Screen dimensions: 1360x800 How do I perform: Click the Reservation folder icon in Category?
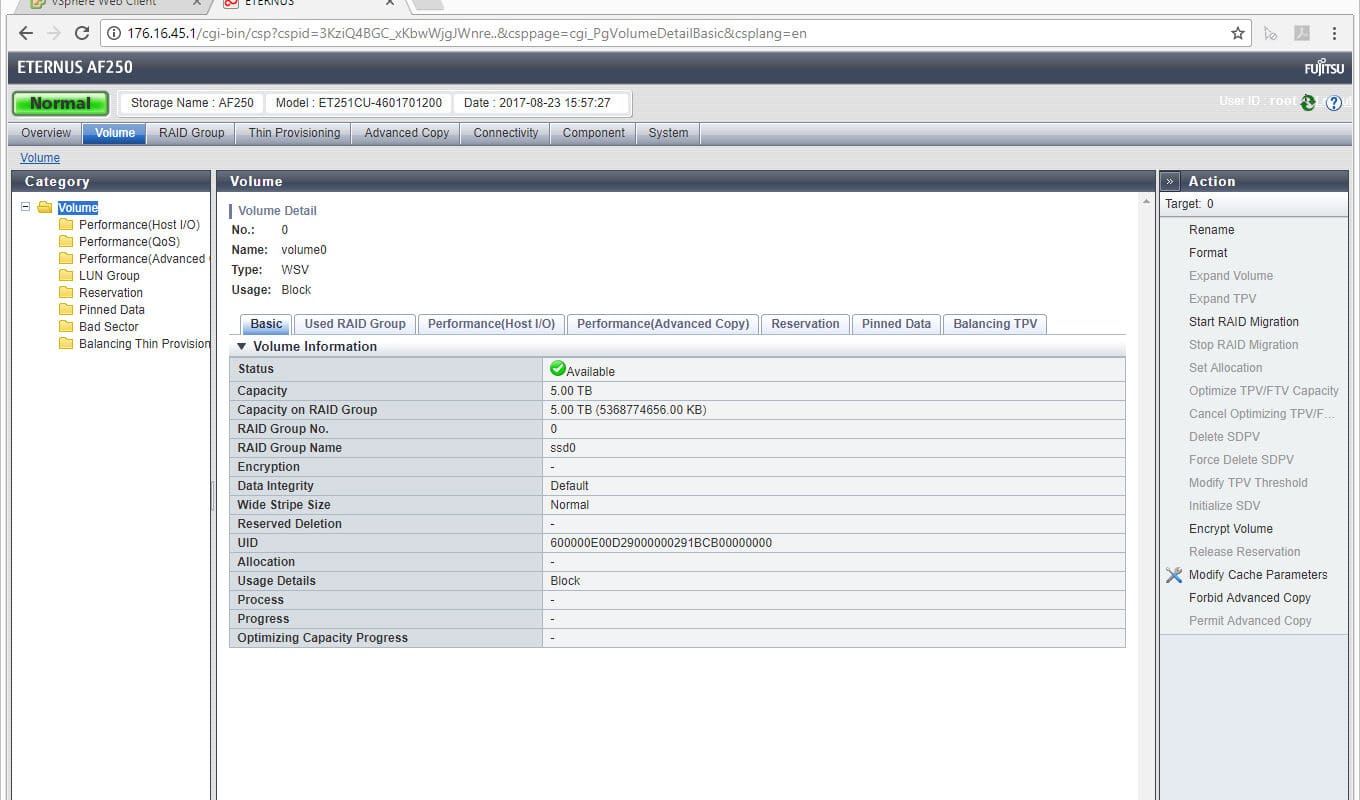tap(66, 293)
